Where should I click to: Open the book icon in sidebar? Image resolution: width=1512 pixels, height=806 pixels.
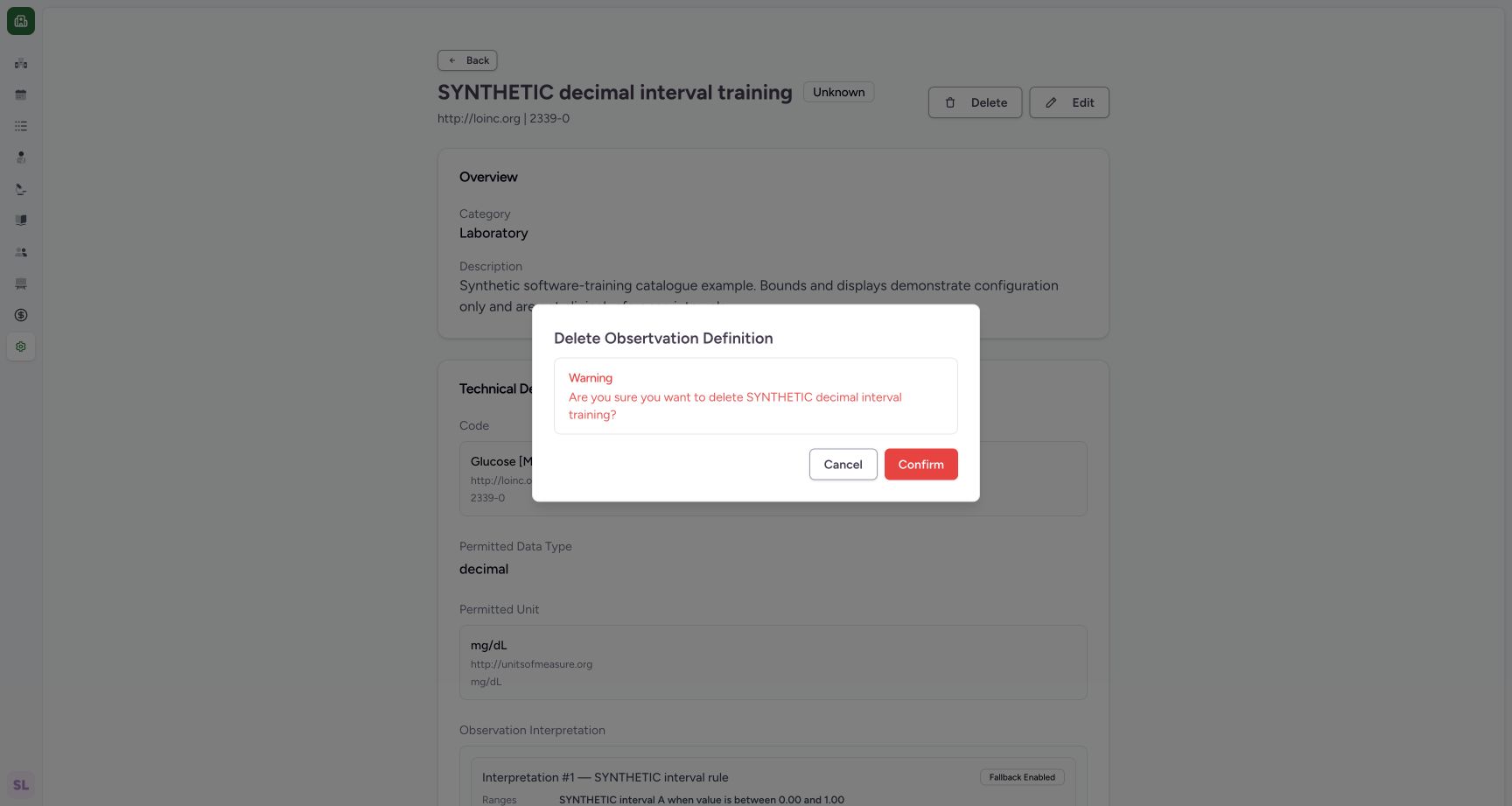pos(21,221)
